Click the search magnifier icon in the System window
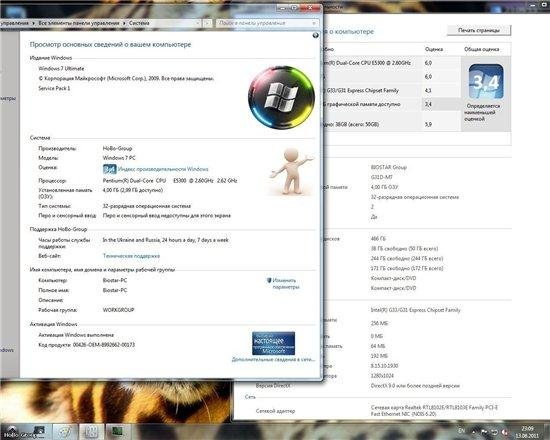 [x=314, y=23]
